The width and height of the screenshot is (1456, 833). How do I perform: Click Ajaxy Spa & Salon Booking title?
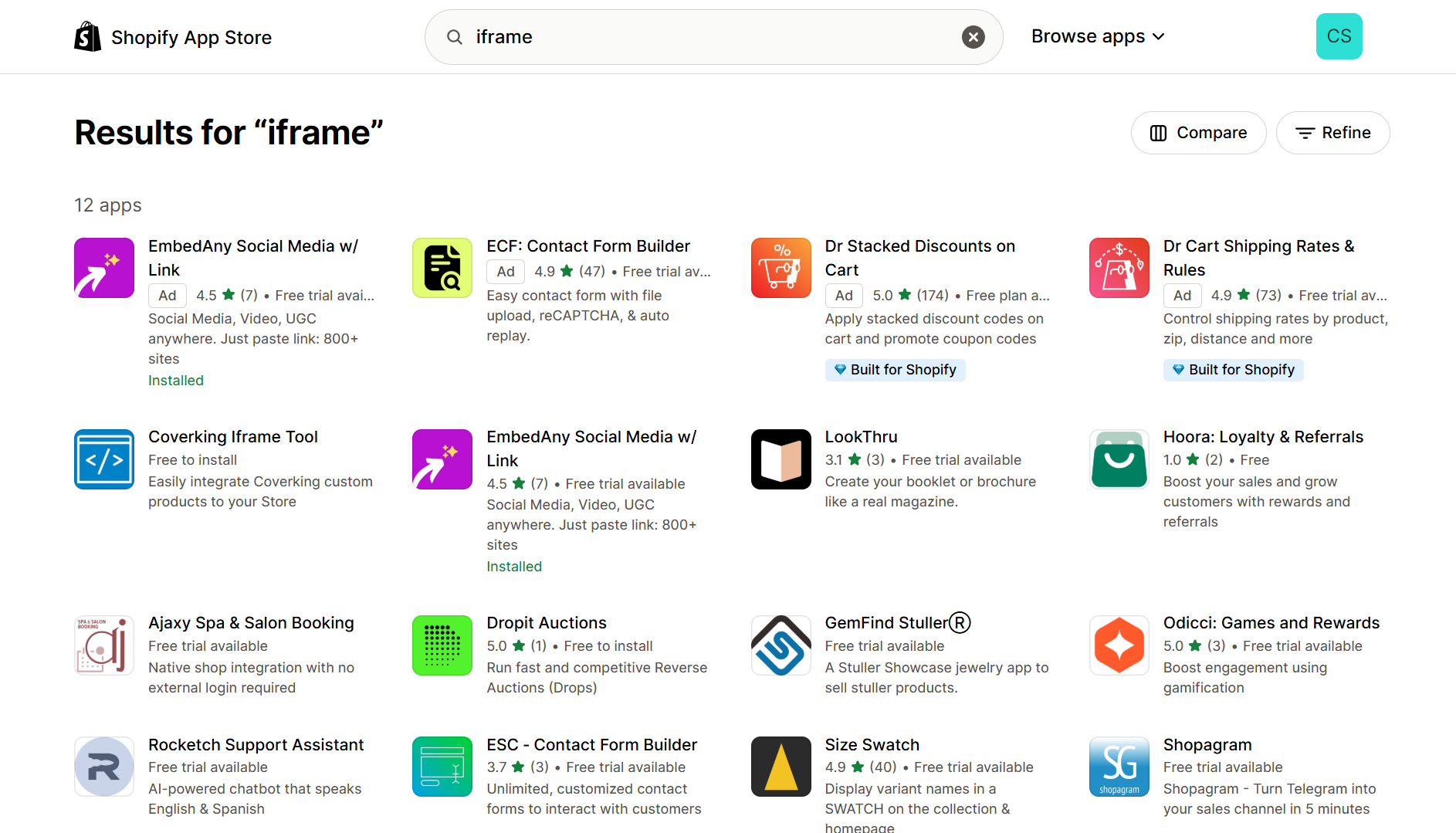pos(251,623)
